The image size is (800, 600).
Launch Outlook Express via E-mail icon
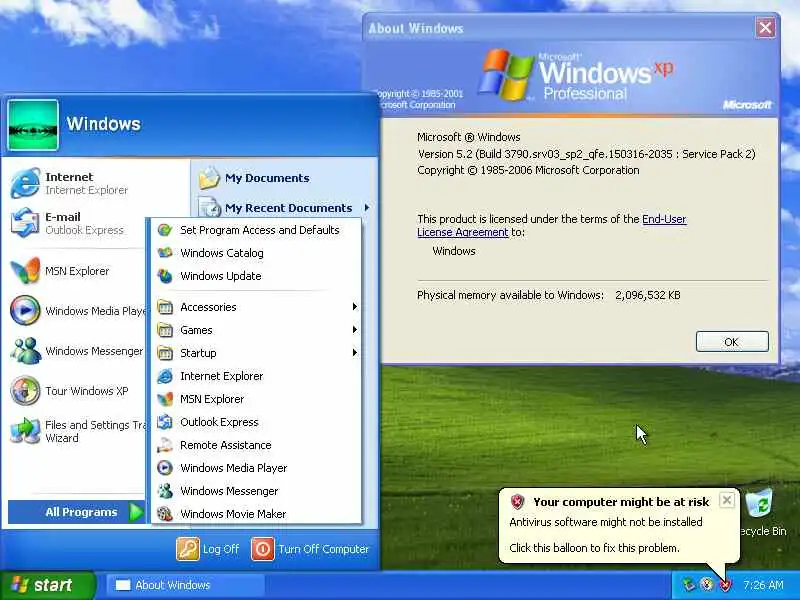(x=25, y=223)
